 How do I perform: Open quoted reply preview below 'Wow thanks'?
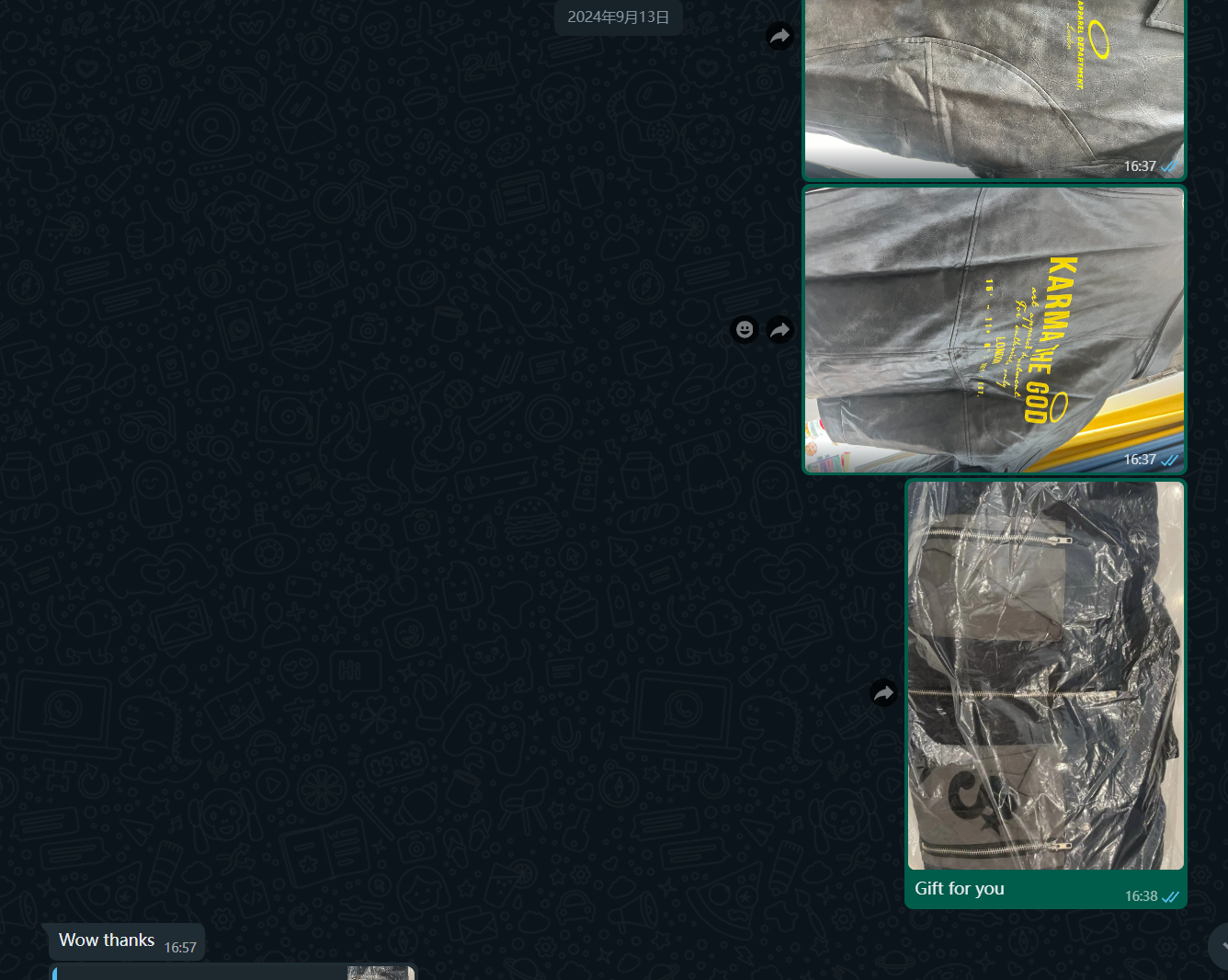click(233, 973)
